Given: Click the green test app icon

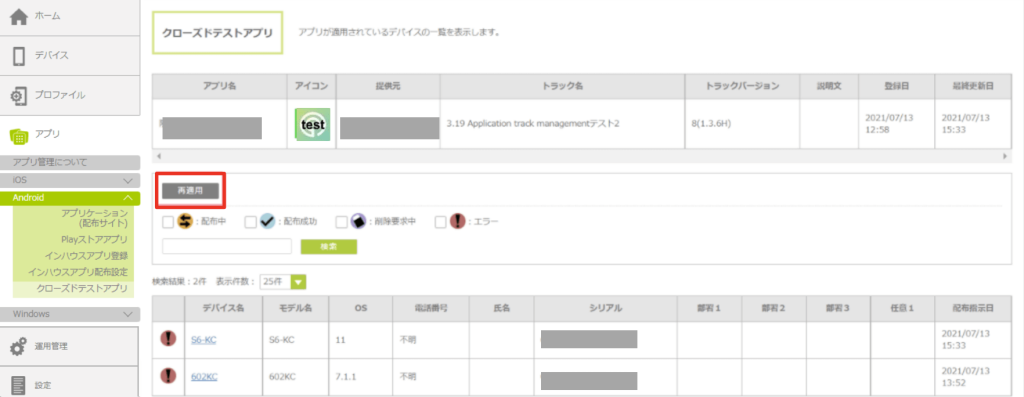Looking at the screenshot, I should [312, 124].
